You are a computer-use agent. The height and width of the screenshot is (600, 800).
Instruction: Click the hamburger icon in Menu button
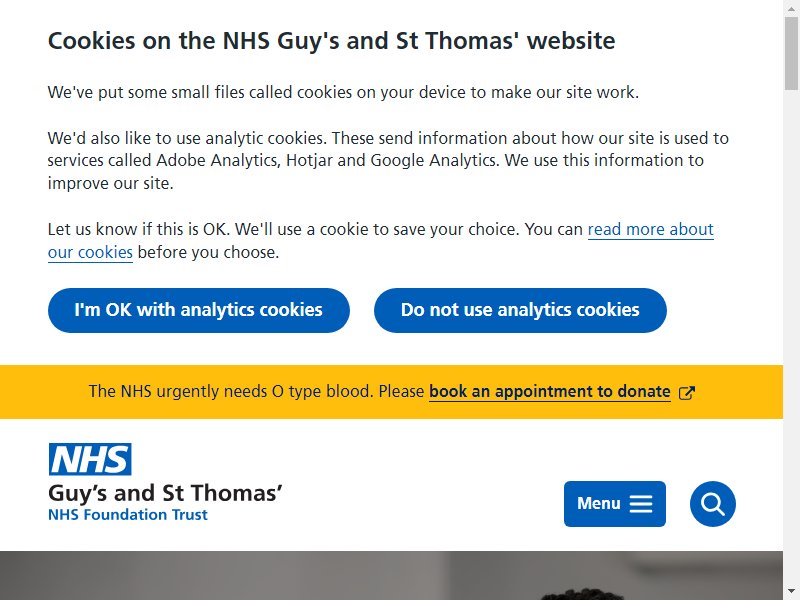click(641, 504)
